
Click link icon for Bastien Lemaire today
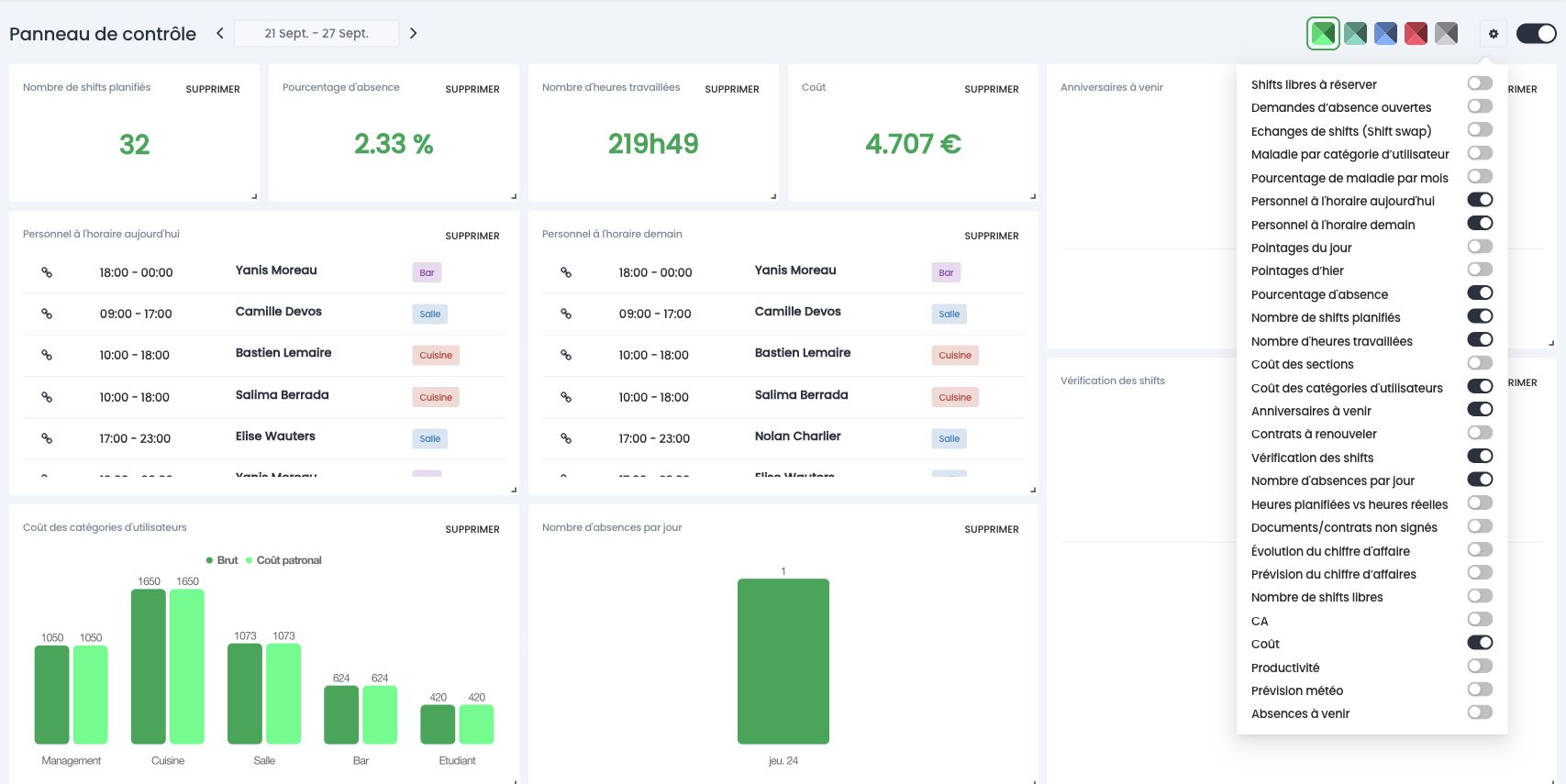pos(47,355)
